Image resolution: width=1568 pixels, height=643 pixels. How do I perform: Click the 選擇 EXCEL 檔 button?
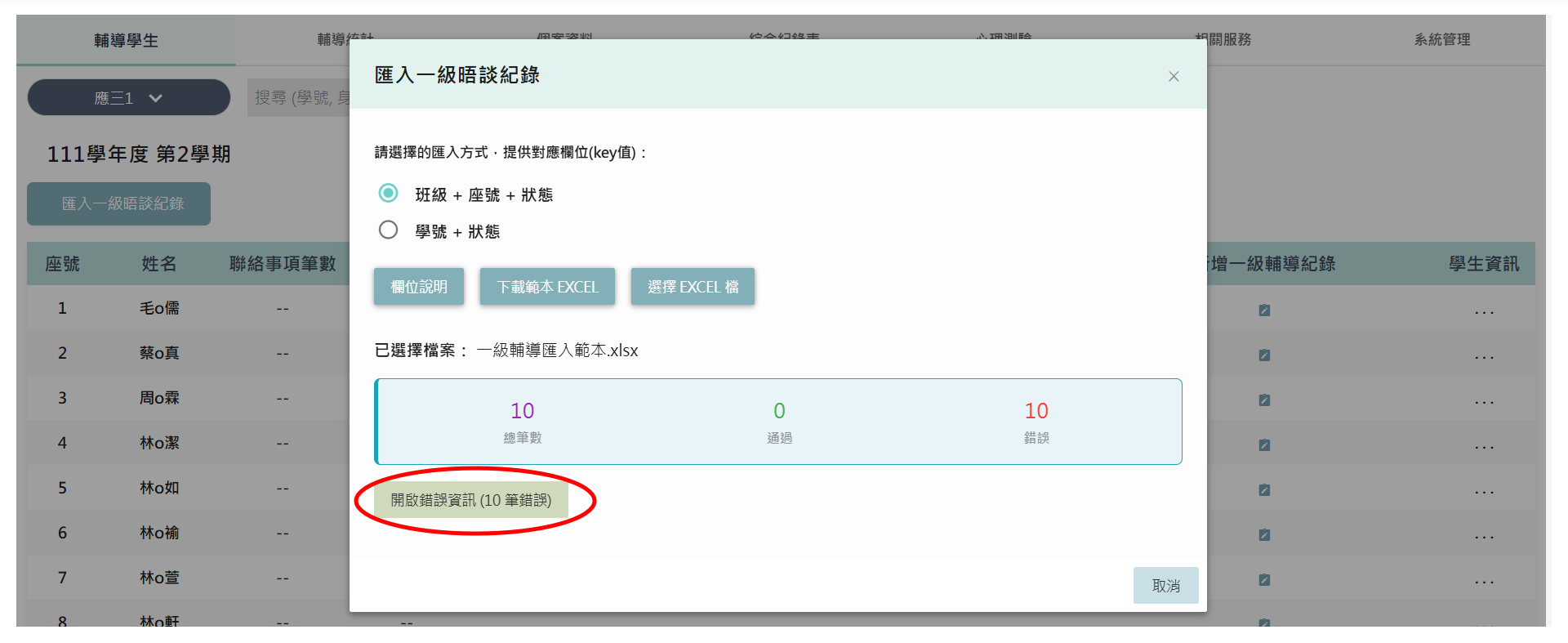tap(693, 287)
